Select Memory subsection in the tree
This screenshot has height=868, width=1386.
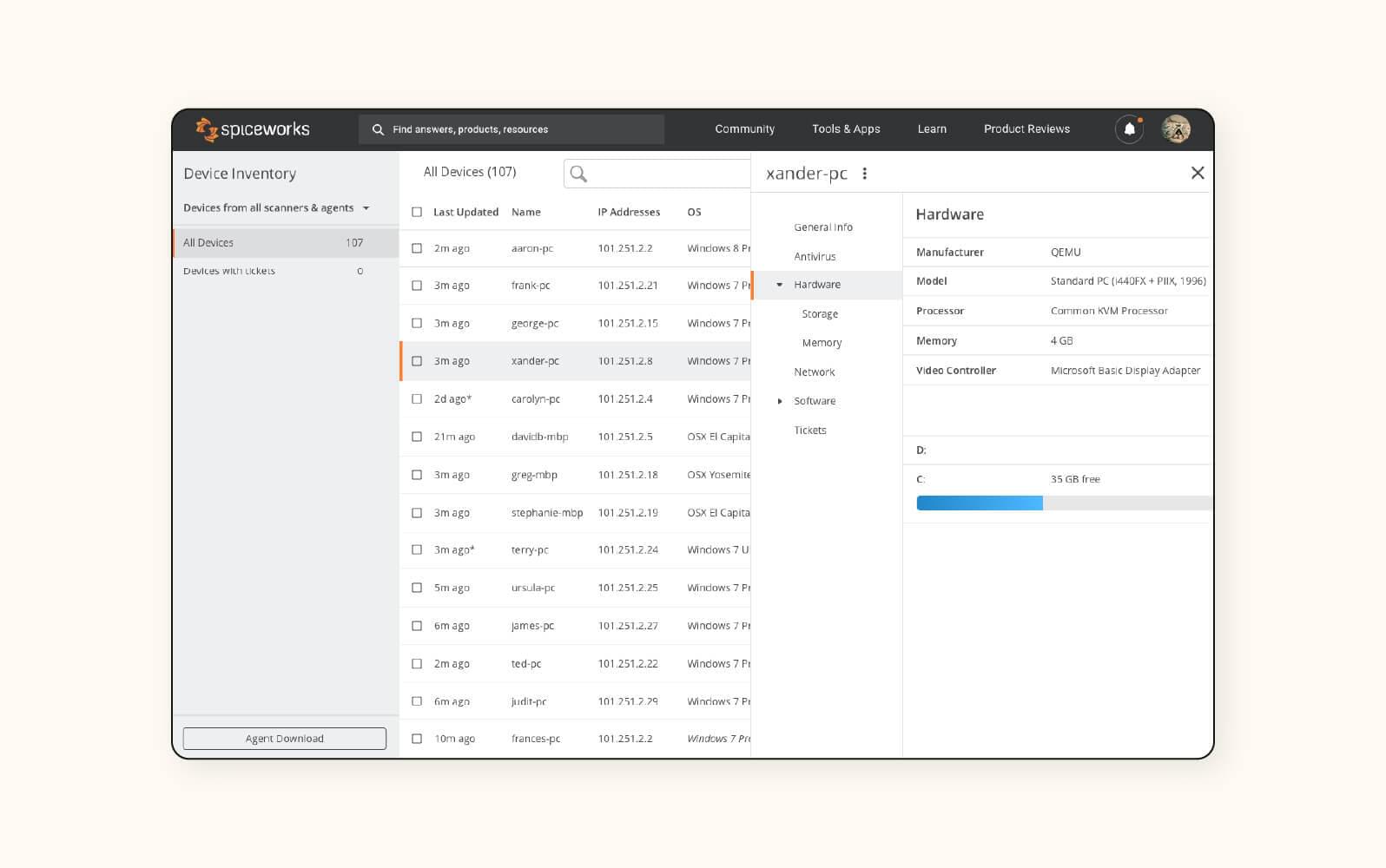(x=822, y=343)
